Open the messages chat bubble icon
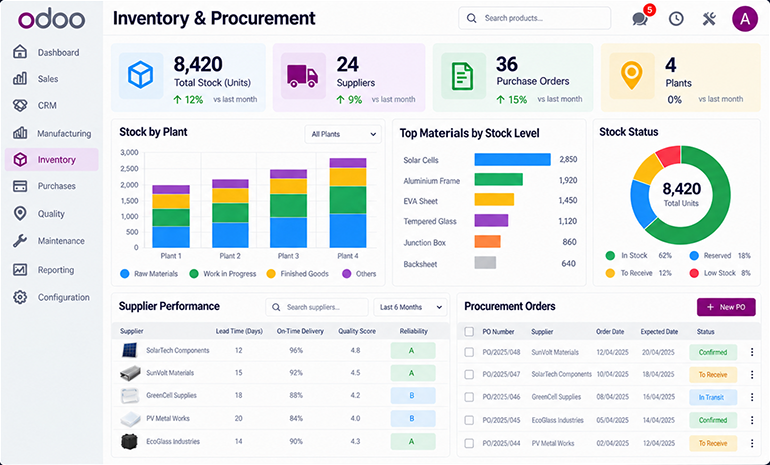The image size is (770, 465). (640, 19)
